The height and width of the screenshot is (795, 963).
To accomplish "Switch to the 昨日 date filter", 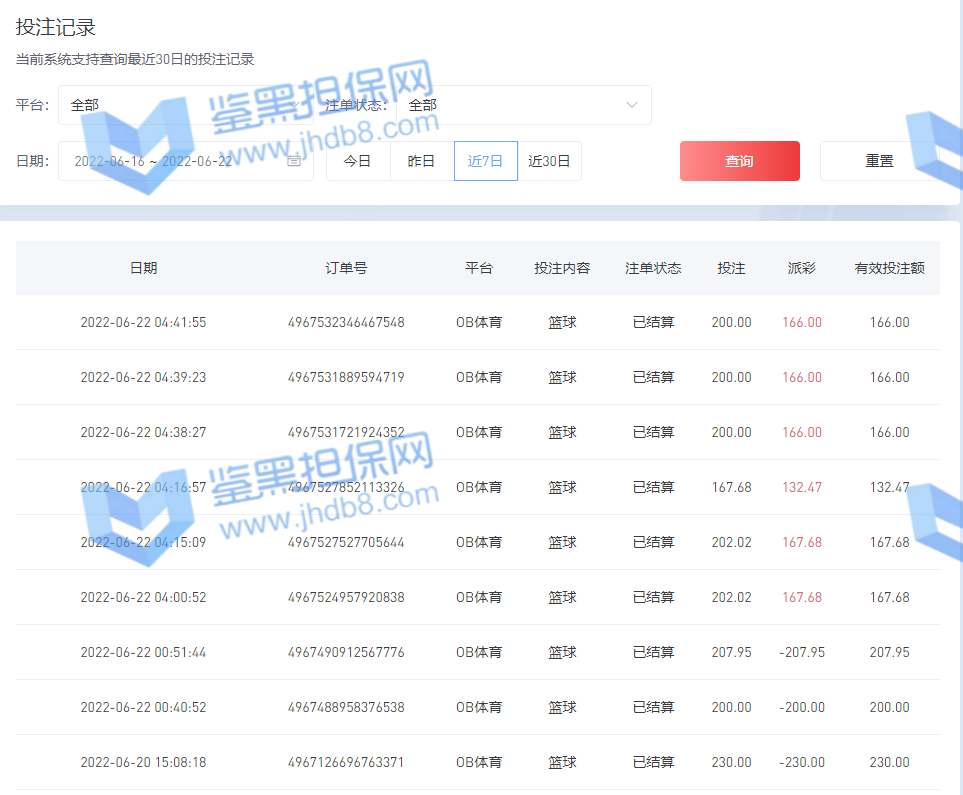I will (x=421, y=161).
